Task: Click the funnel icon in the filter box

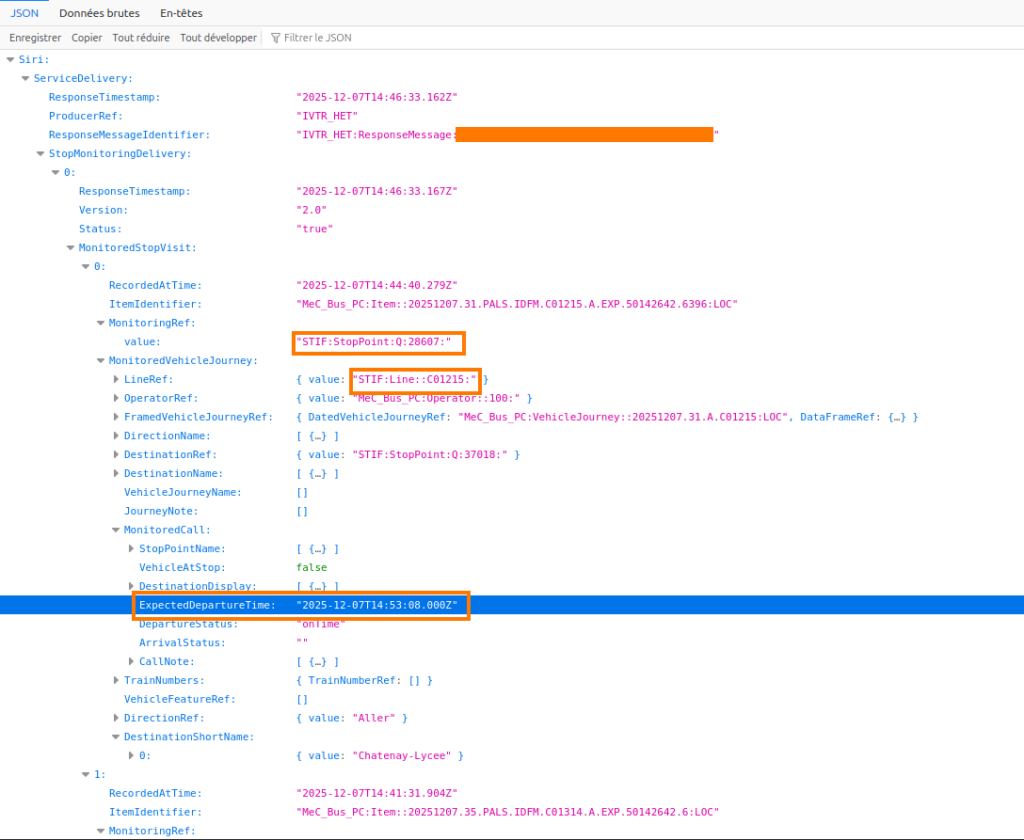Action: point(275,38)
